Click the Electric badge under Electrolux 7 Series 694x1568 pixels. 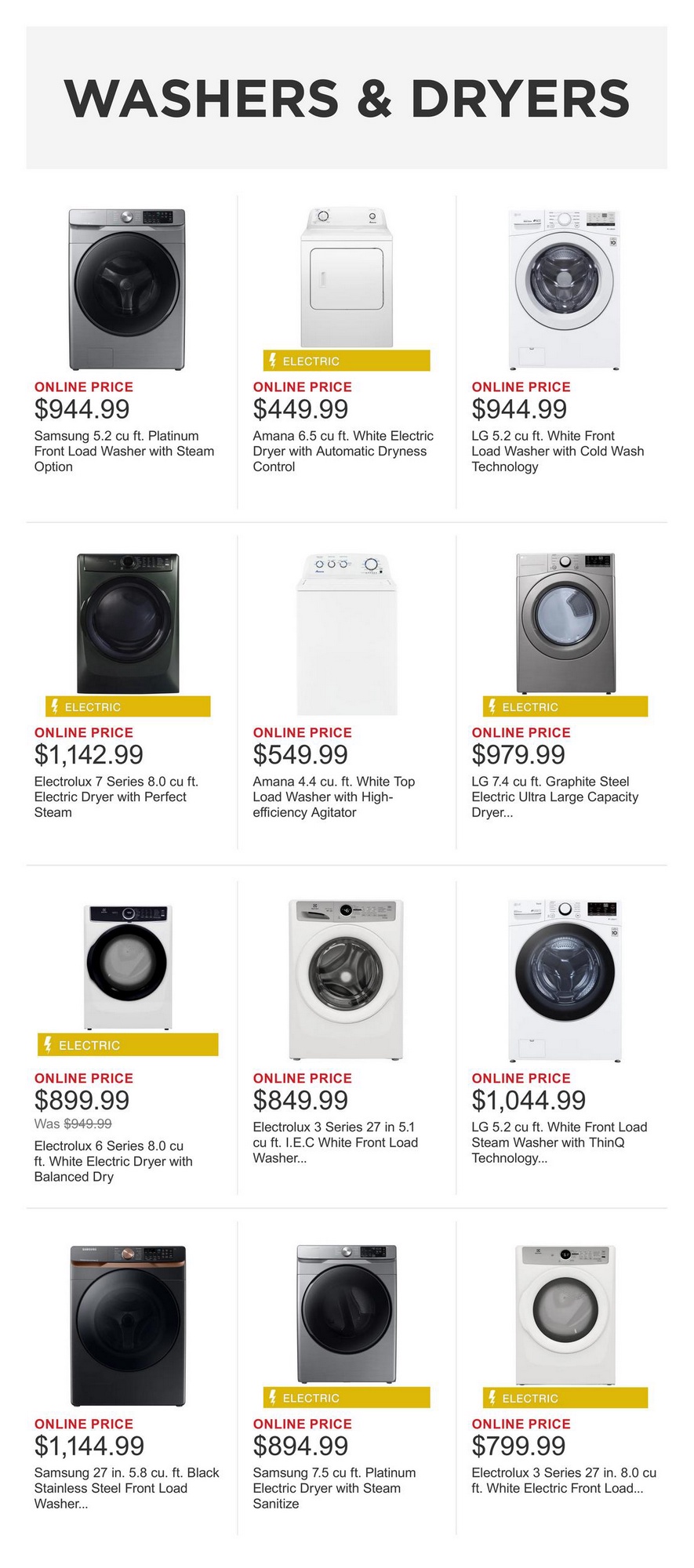128,706
